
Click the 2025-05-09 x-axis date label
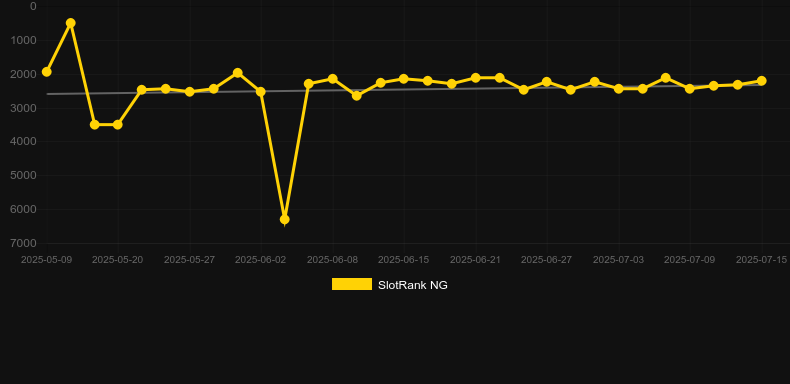(46, 260)
